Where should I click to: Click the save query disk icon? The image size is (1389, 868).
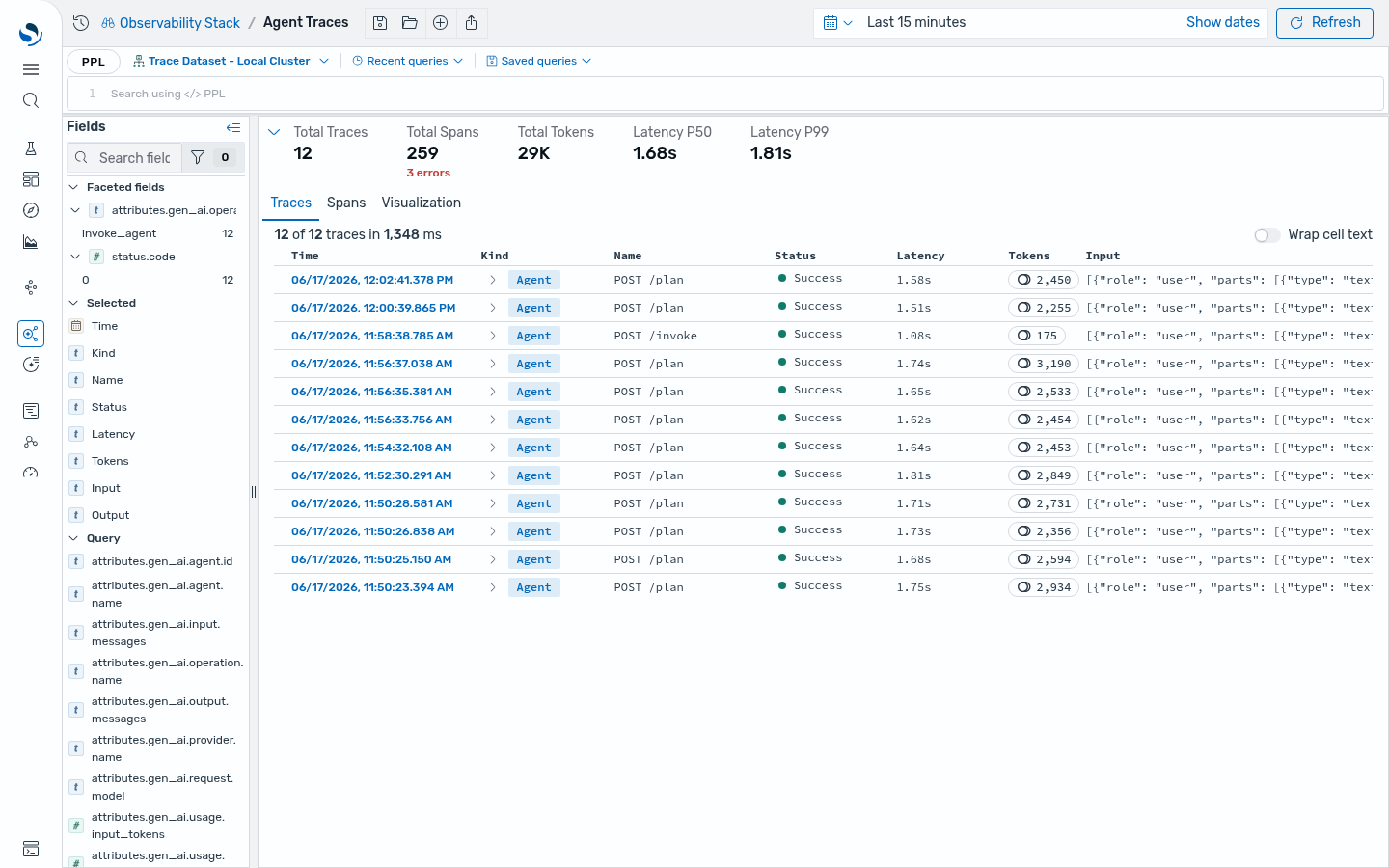pos(380,23)
